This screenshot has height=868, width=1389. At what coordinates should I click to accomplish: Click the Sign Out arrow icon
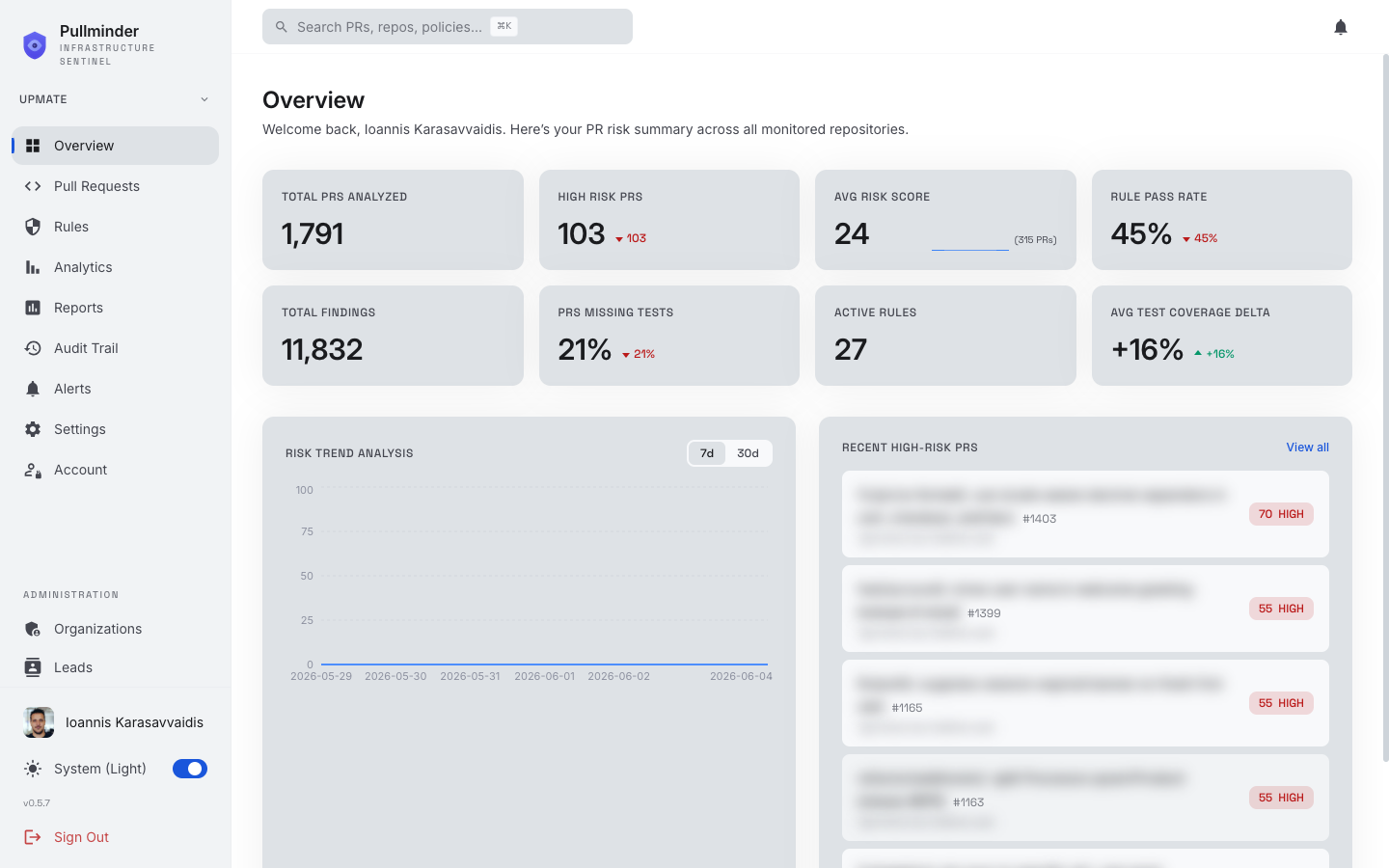tap(33, 837)
